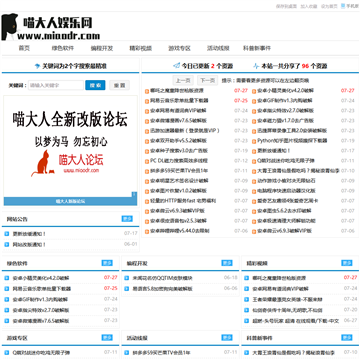The width and height of the screenshot is (360, 360).
Task: Open Q萌对战迷你吃鸡 entry in 游戏专区 panel
Action: pyautogui.click(x=41, y=353)
